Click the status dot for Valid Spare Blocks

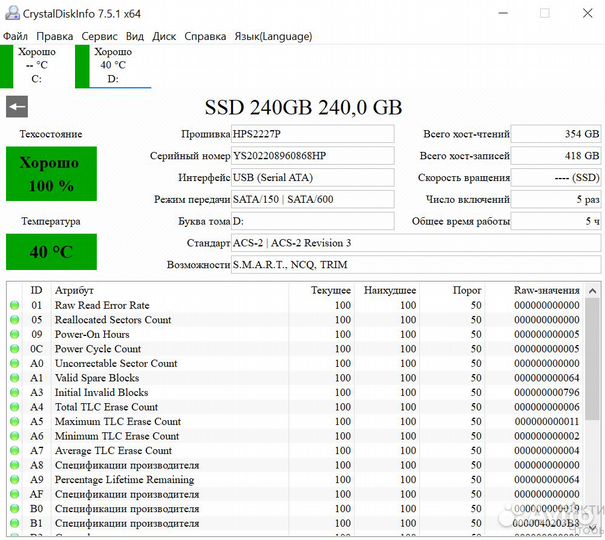point(15,378)
